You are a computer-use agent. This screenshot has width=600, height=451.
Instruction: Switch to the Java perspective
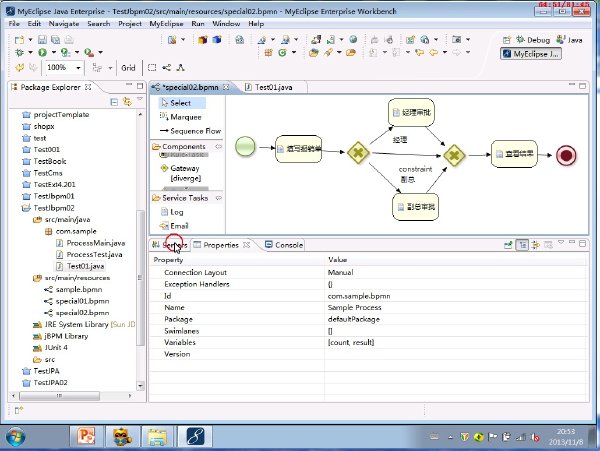click(x=569, y=40)
